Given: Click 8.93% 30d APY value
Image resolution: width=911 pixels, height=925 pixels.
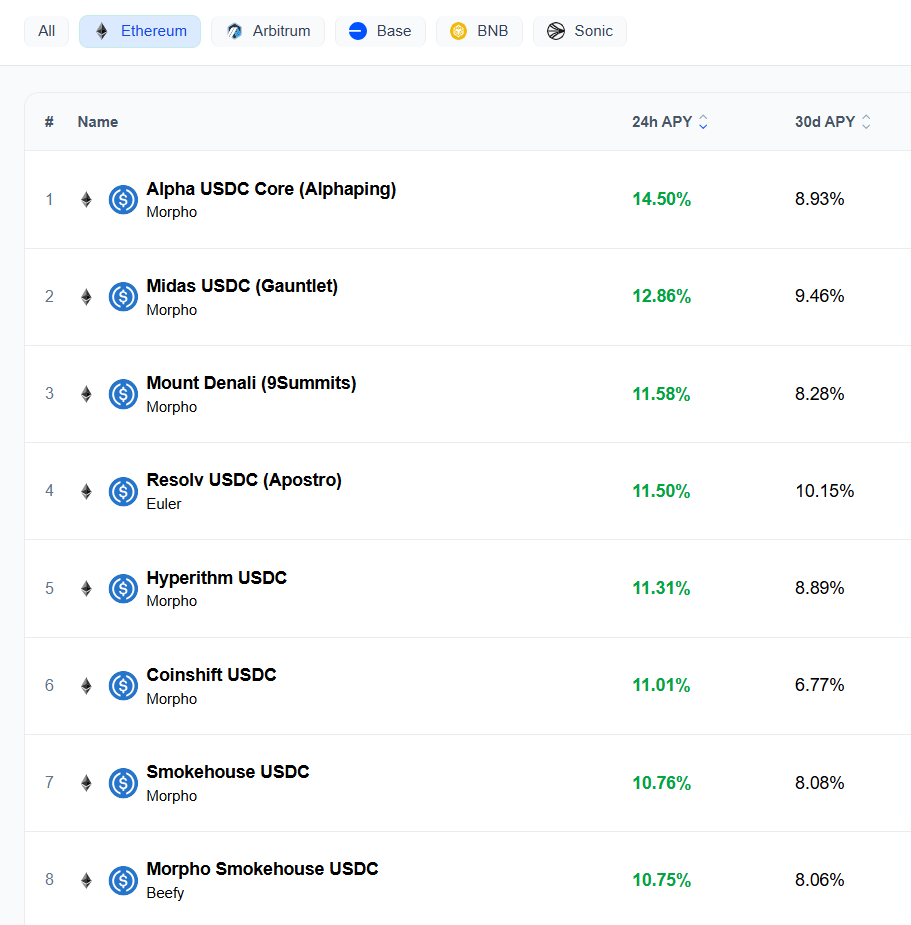Looking at the screenshot, I should click(x=820, y=199).
